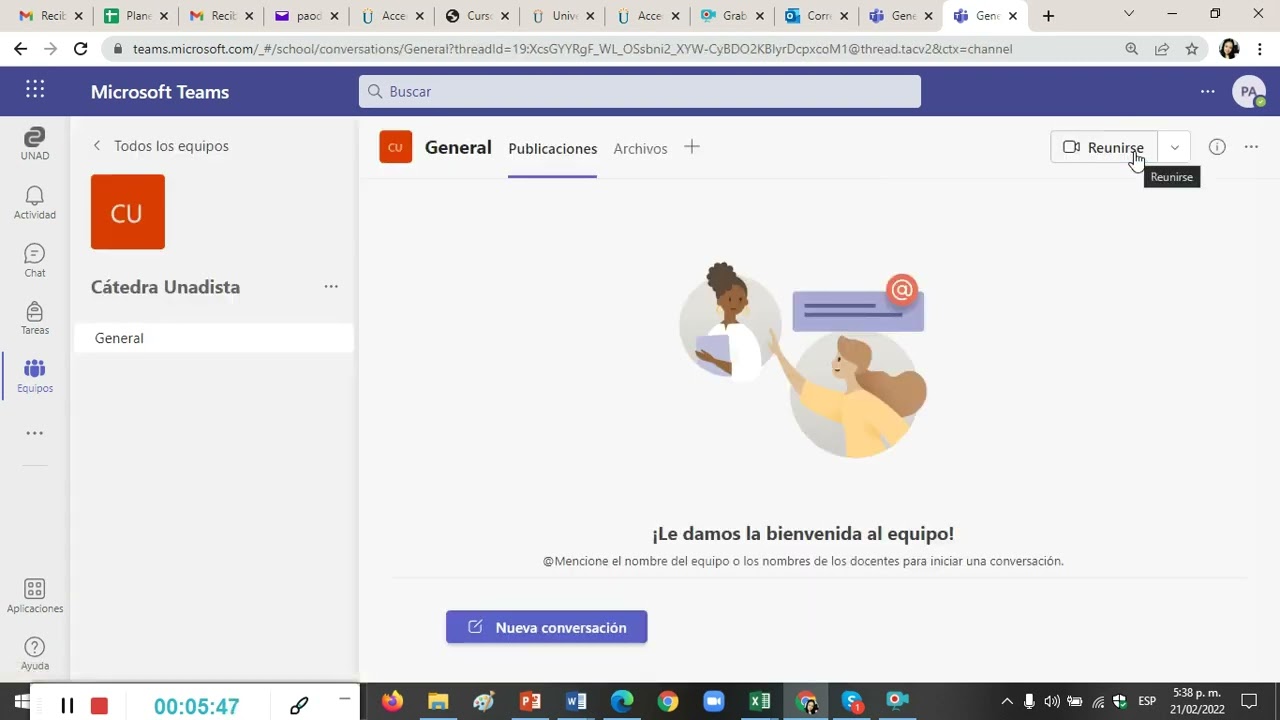Select Equipos in the sidebar

click(35, 376)
